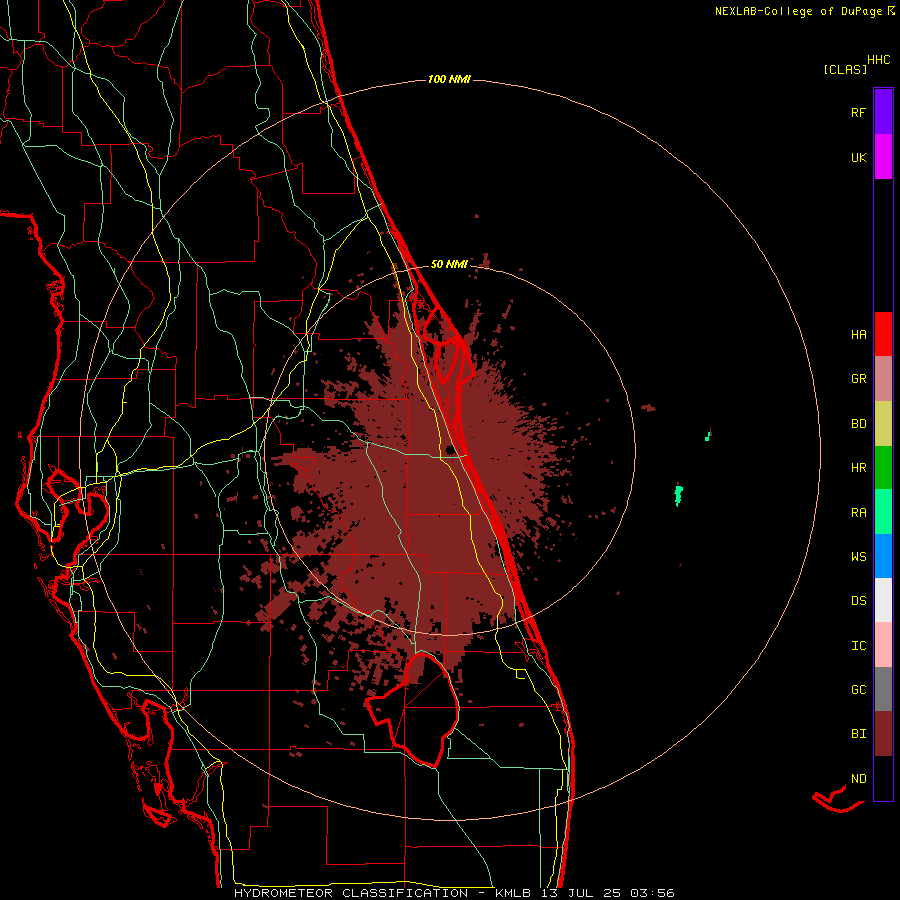Click the WS legend label

point(858,557)
